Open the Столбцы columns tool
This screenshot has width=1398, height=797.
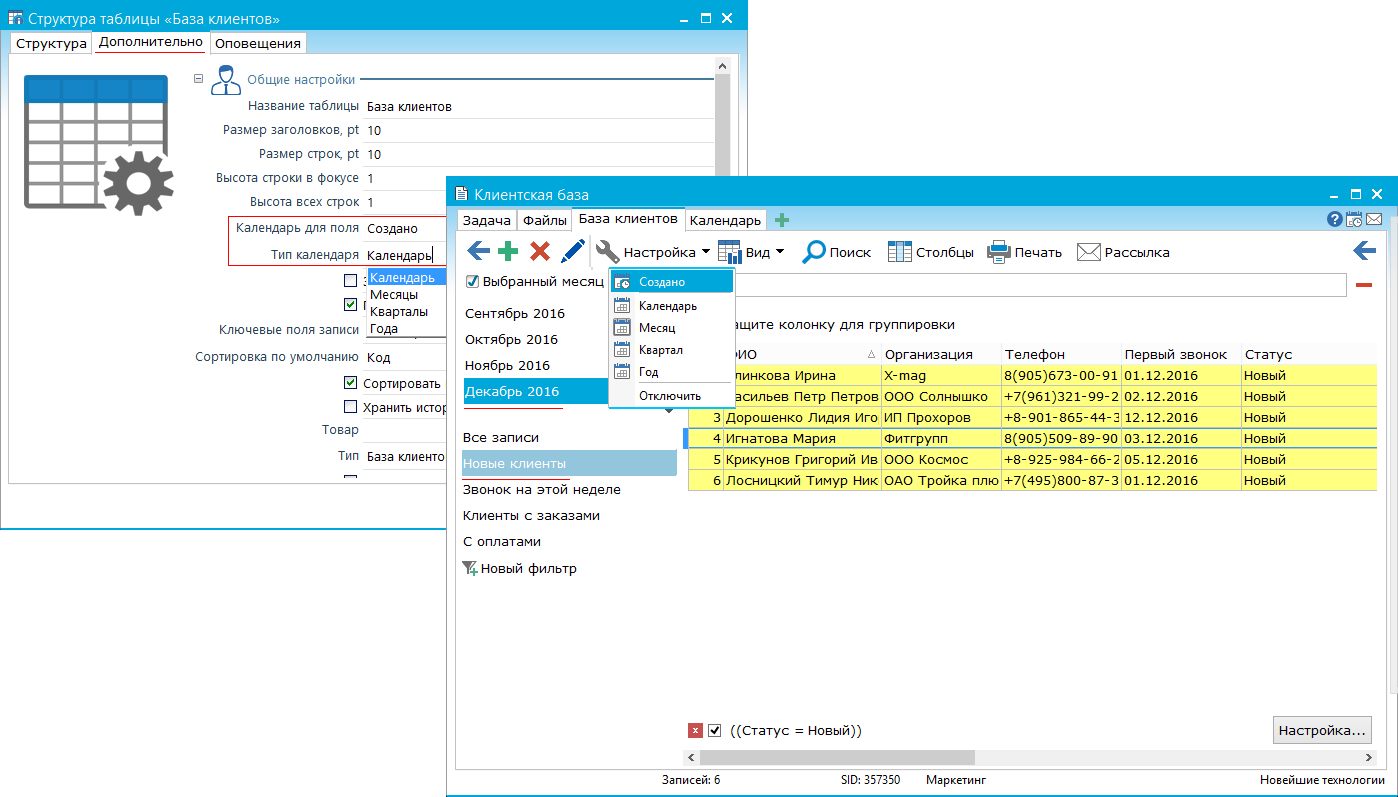coord(900,252)
